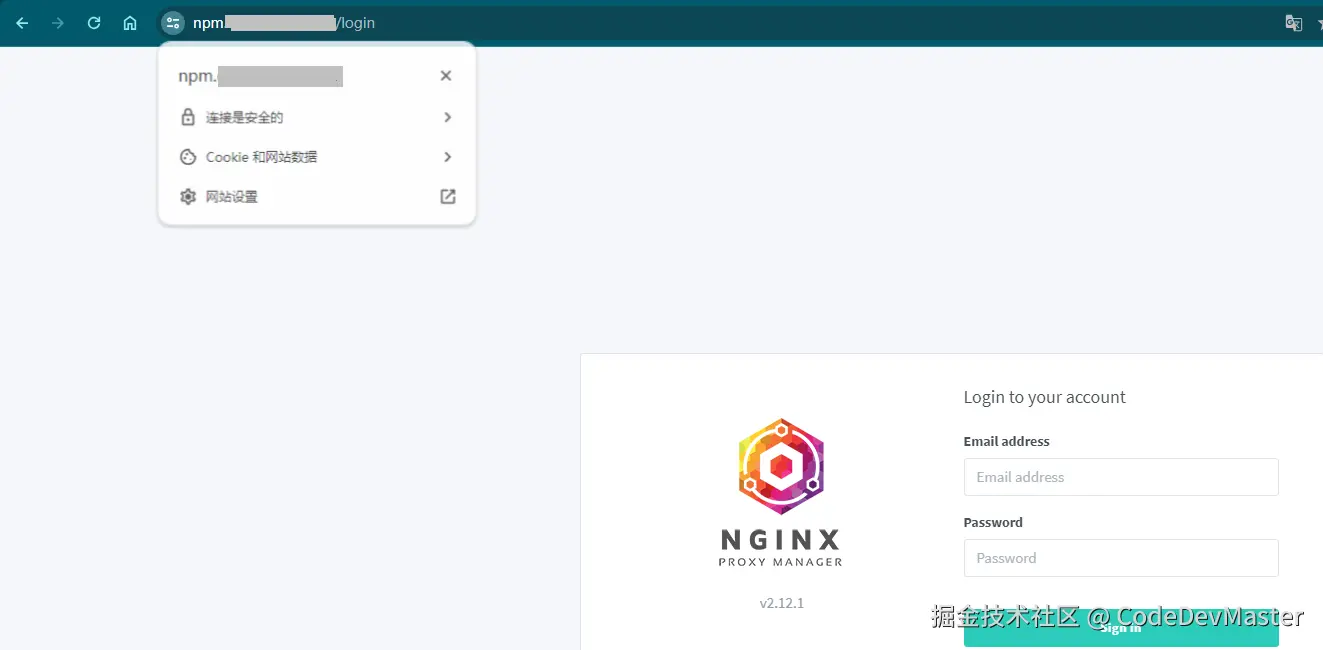Go back to the previous page
Viewport: 1323px width, 650px height.
tap(22, 23)
